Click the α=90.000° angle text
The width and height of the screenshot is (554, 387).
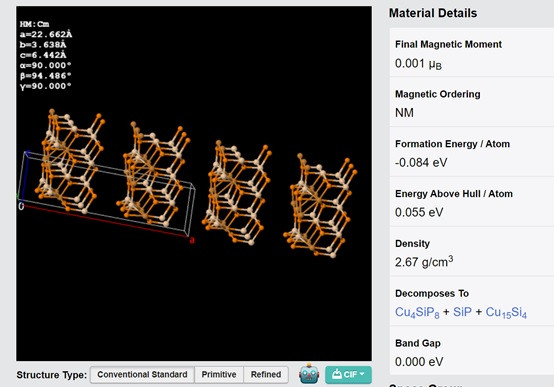click(46, 65)
